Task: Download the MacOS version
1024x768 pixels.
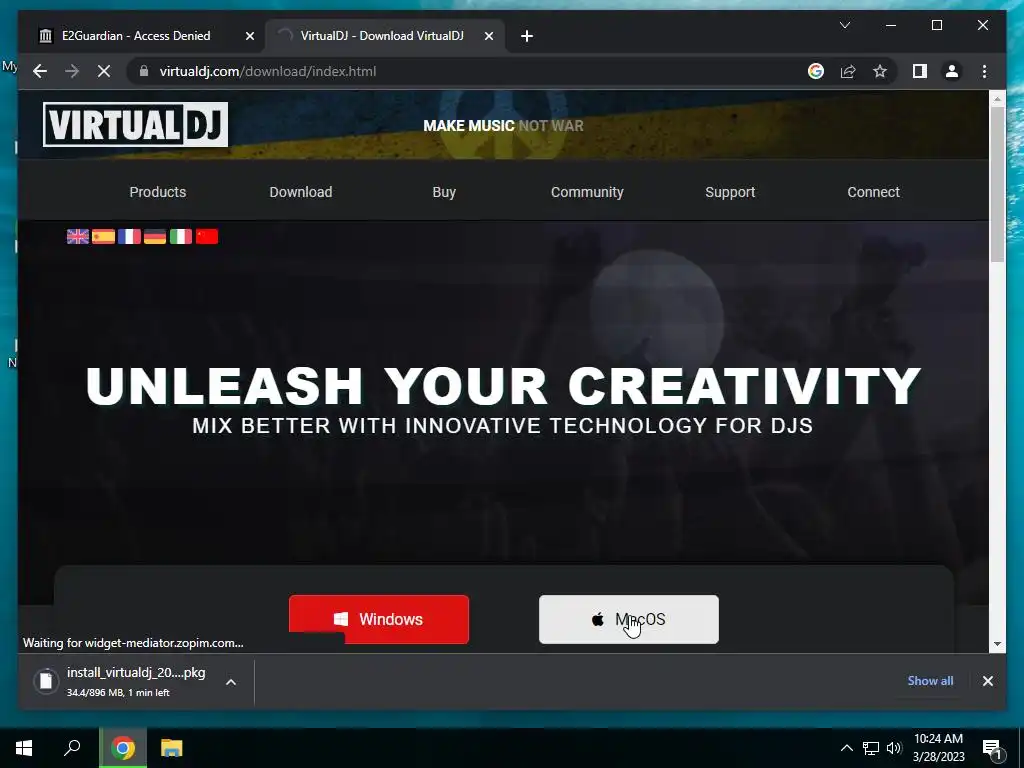Action: coord(629,619)
